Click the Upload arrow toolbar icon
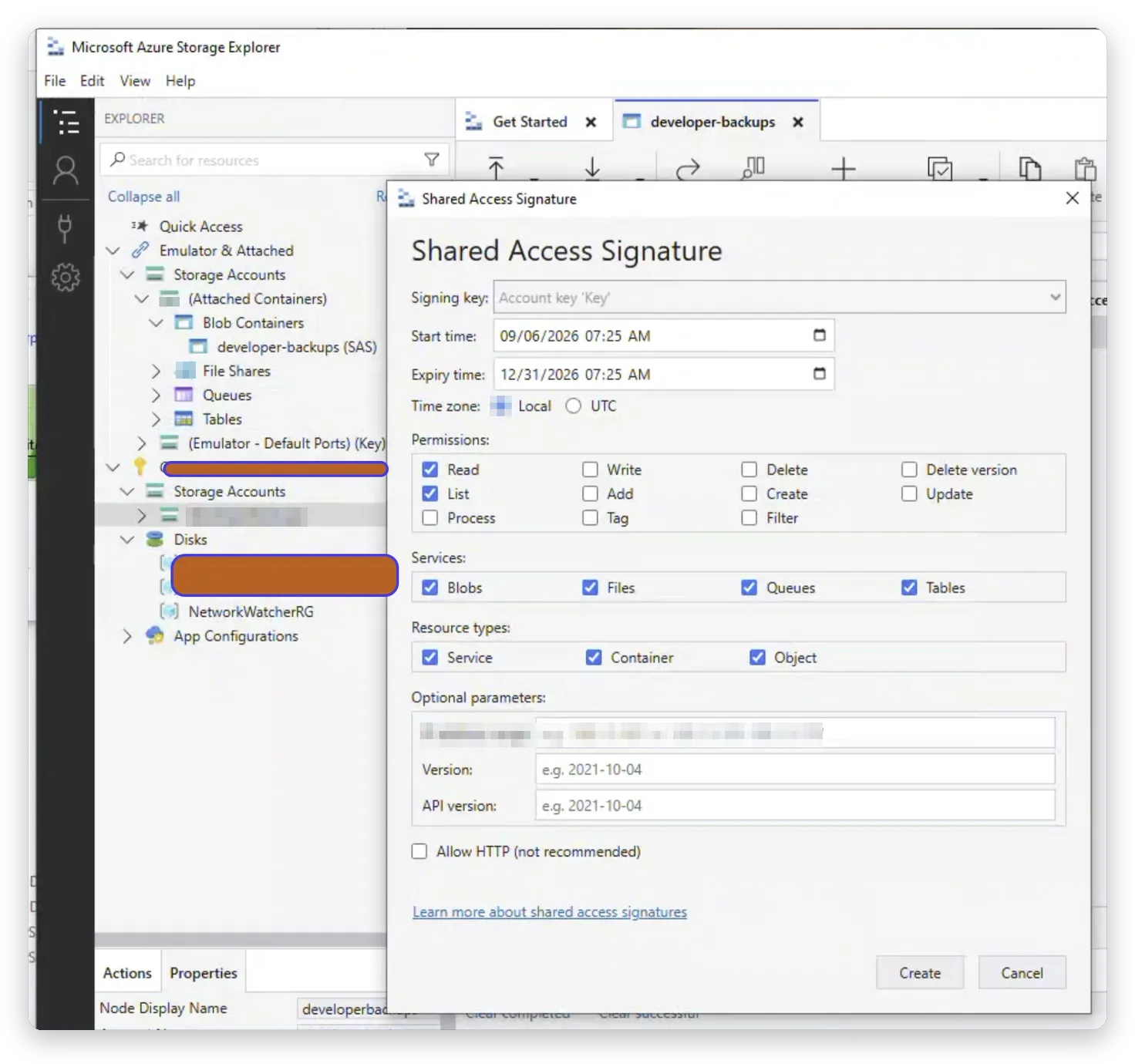Screen dimensions: 1135x1064 pos(496,167)
